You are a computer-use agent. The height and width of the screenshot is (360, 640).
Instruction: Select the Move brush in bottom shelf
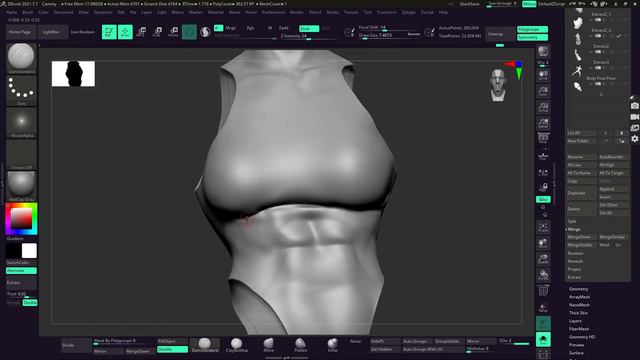269,345
